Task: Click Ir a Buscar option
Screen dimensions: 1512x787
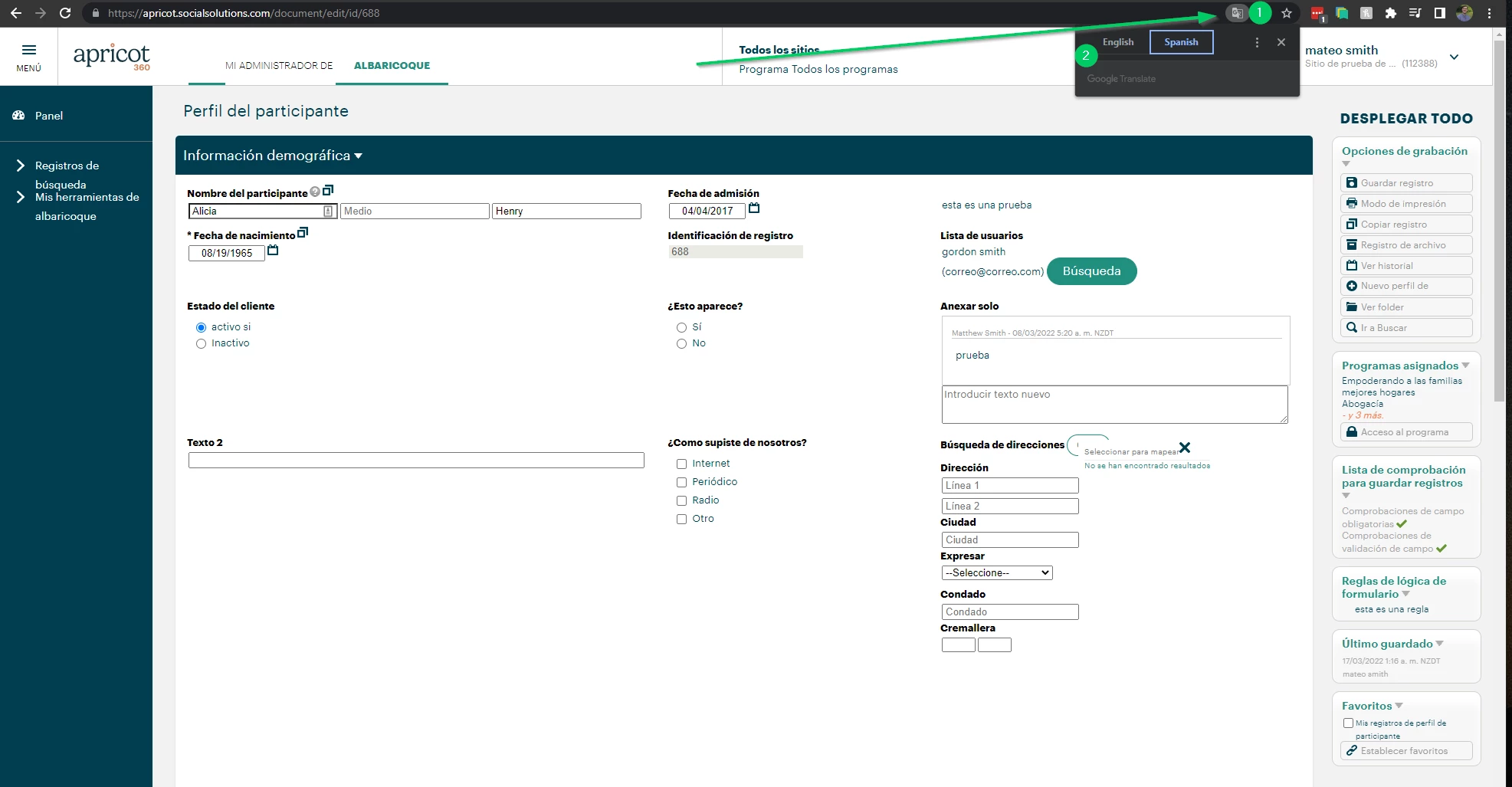Action: coord(1406,328)
